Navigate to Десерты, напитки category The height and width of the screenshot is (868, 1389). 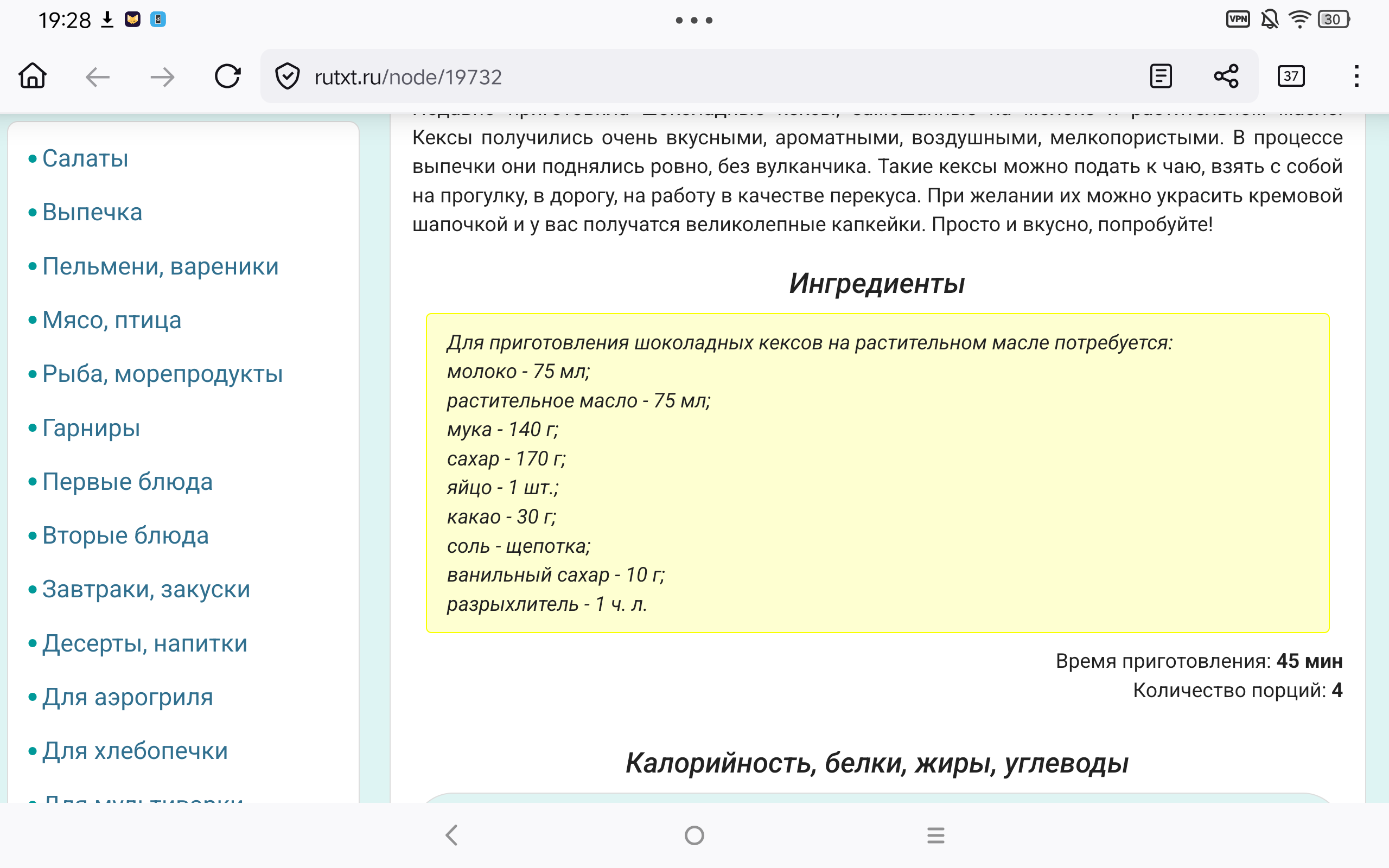point(145,643)
